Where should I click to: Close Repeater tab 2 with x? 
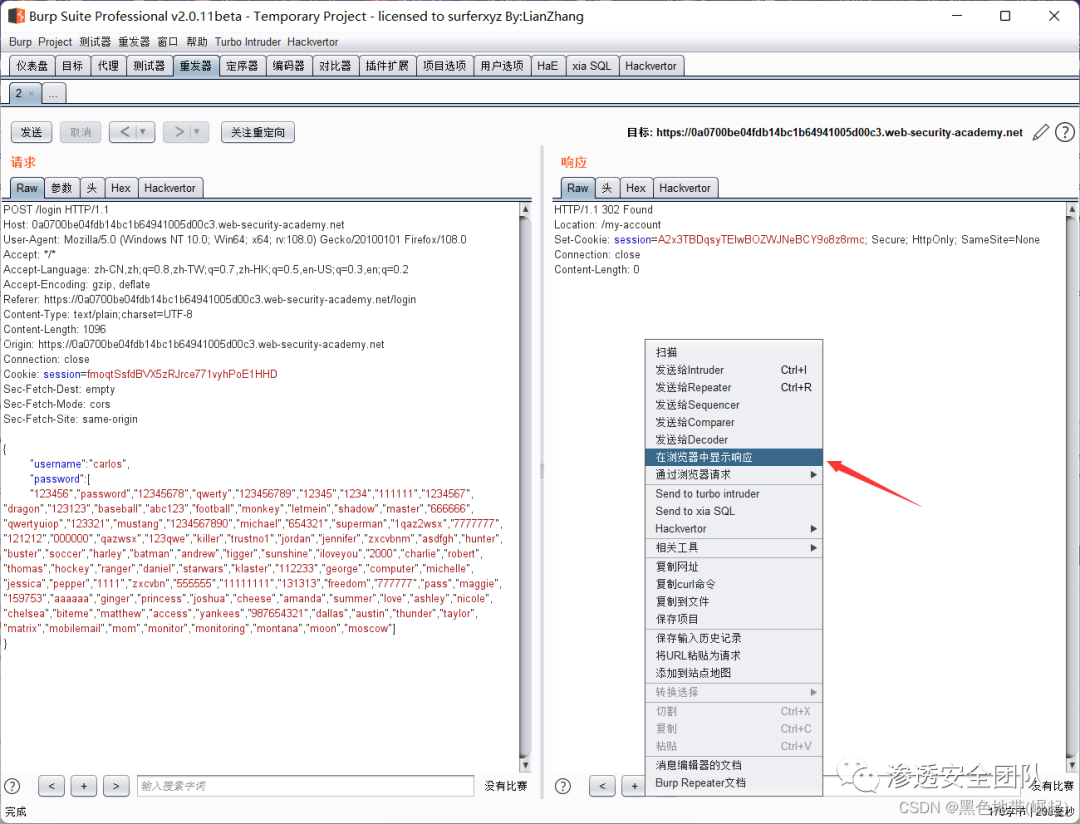[x=31, y=94]
